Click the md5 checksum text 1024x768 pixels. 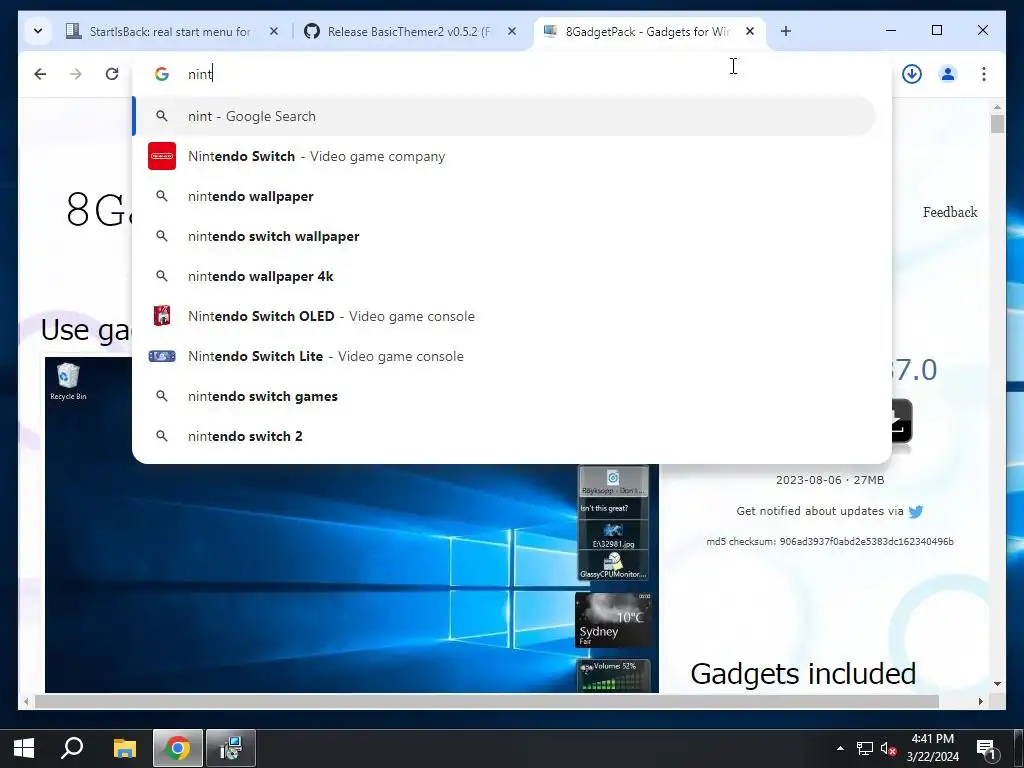point(829,541)
